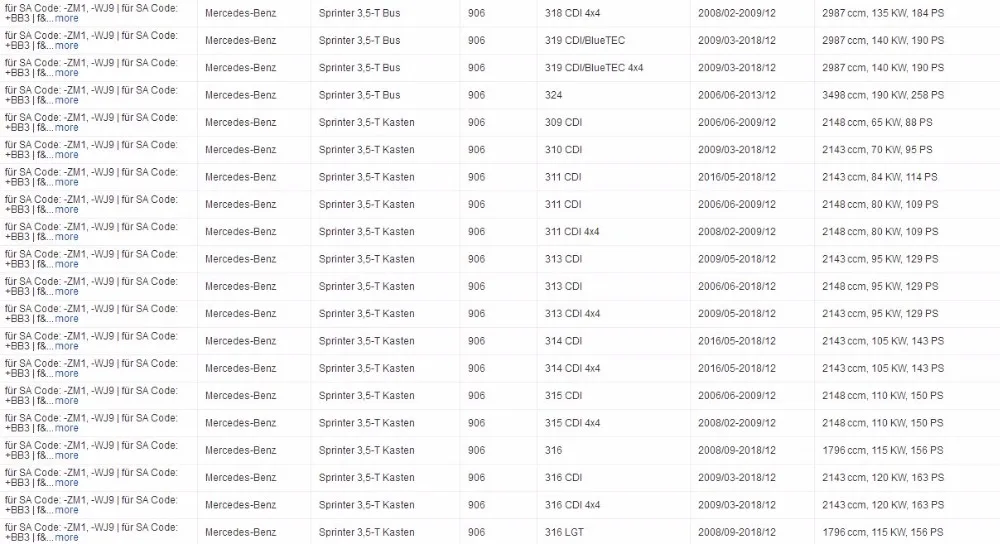Open the 'more' link in the 318 CDI 4x4 Bus row
Screen dimensions: 1000x544
point(66,18)
